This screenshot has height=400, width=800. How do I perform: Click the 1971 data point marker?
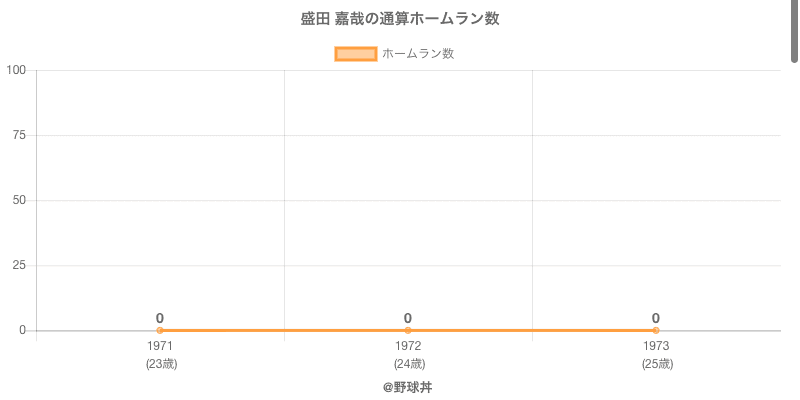click(x=160, y=330)
